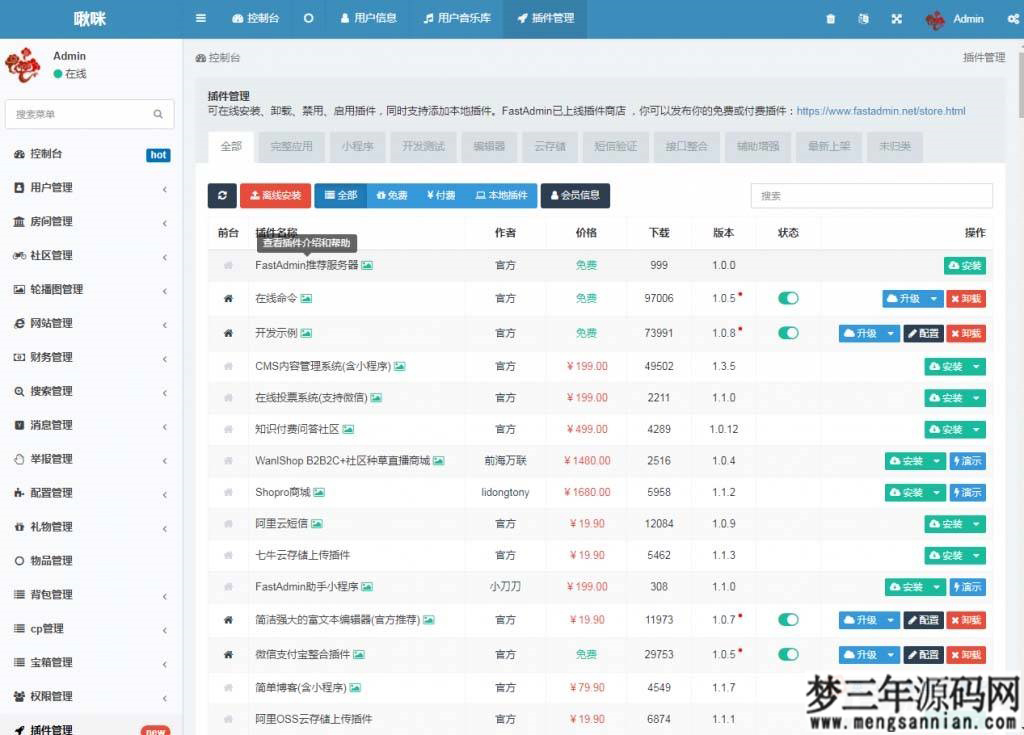The width and height of the screenshot is (1024, 735).
Task: Disable the 在线命令 plugin toggle
Action: pyautogui.click(x=788, y=298)
